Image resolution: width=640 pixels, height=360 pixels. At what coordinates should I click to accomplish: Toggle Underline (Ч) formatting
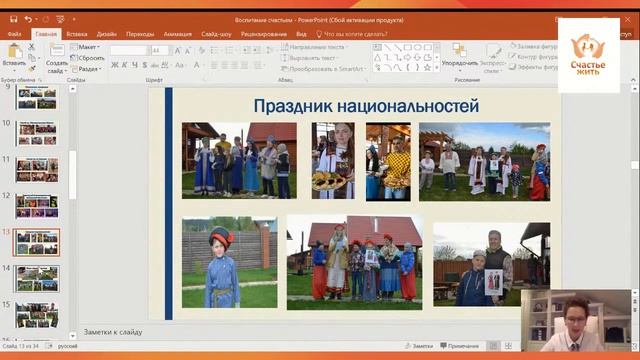pyautogui.click(x=135, y=65)
